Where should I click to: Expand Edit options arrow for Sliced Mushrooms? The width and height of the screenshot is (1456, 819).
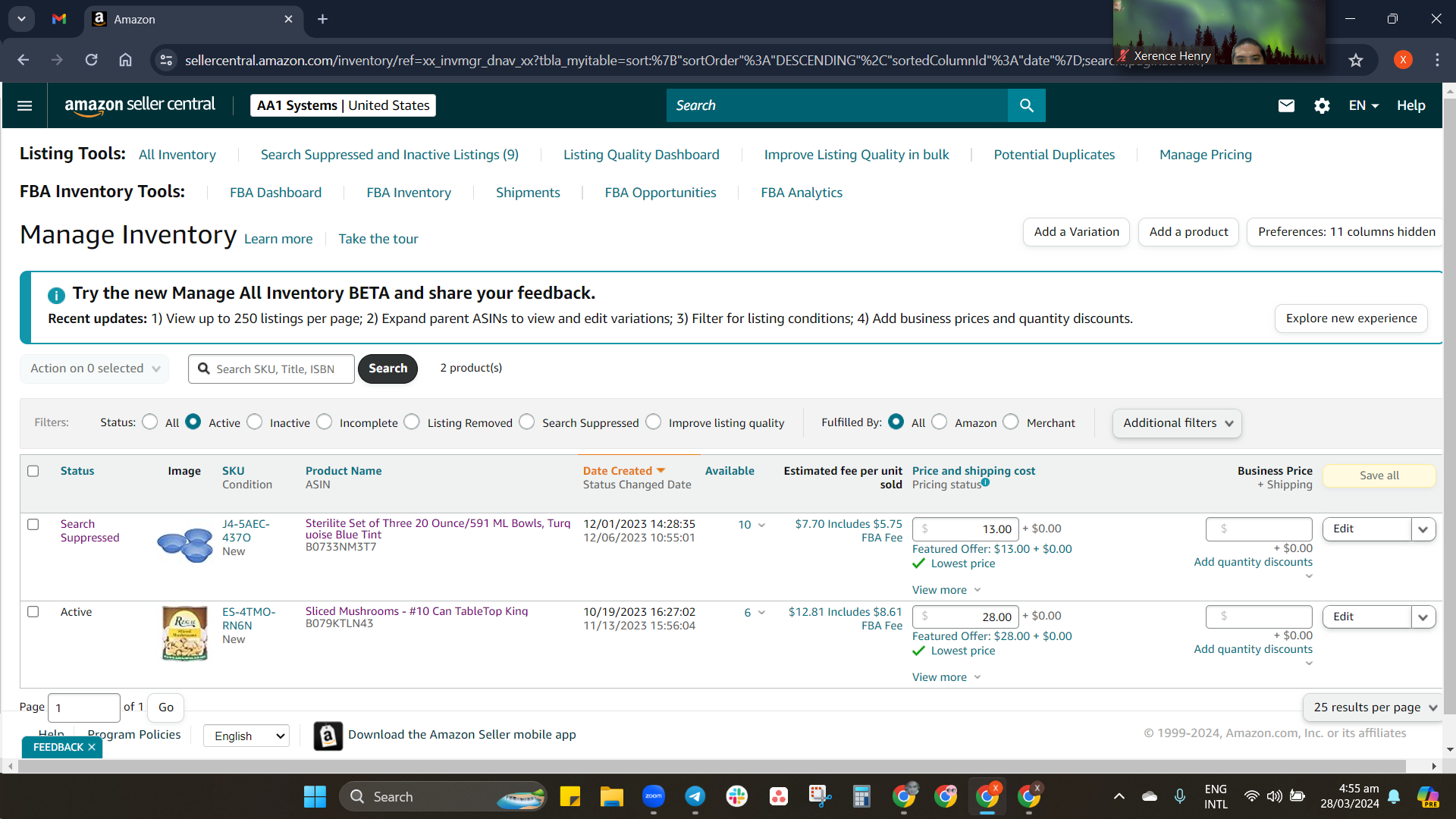coord(1423,617)
